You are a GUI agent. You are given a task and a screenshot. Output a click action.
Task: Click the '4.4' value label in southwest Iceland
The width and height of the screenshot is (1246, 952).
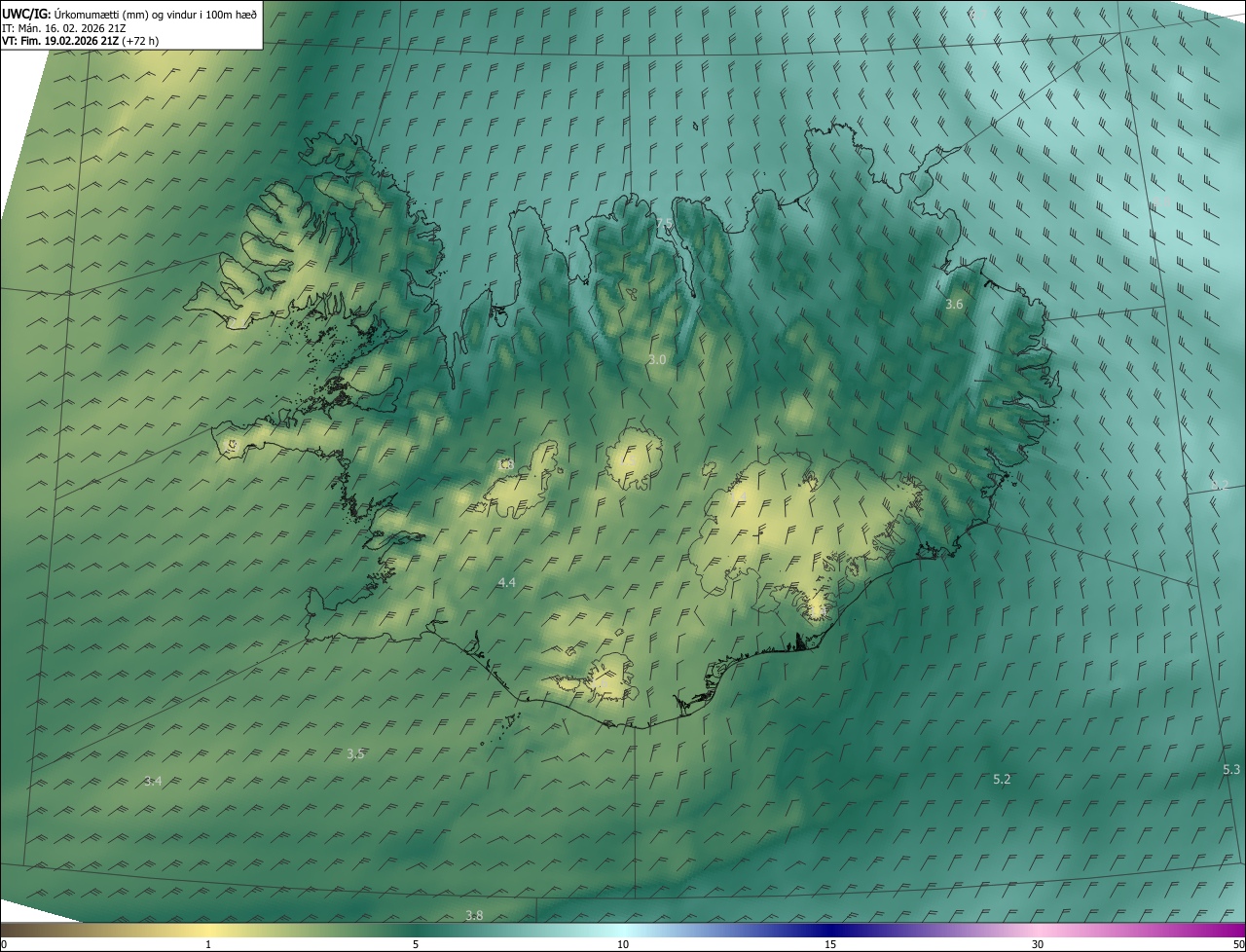(x=506, y=582)
